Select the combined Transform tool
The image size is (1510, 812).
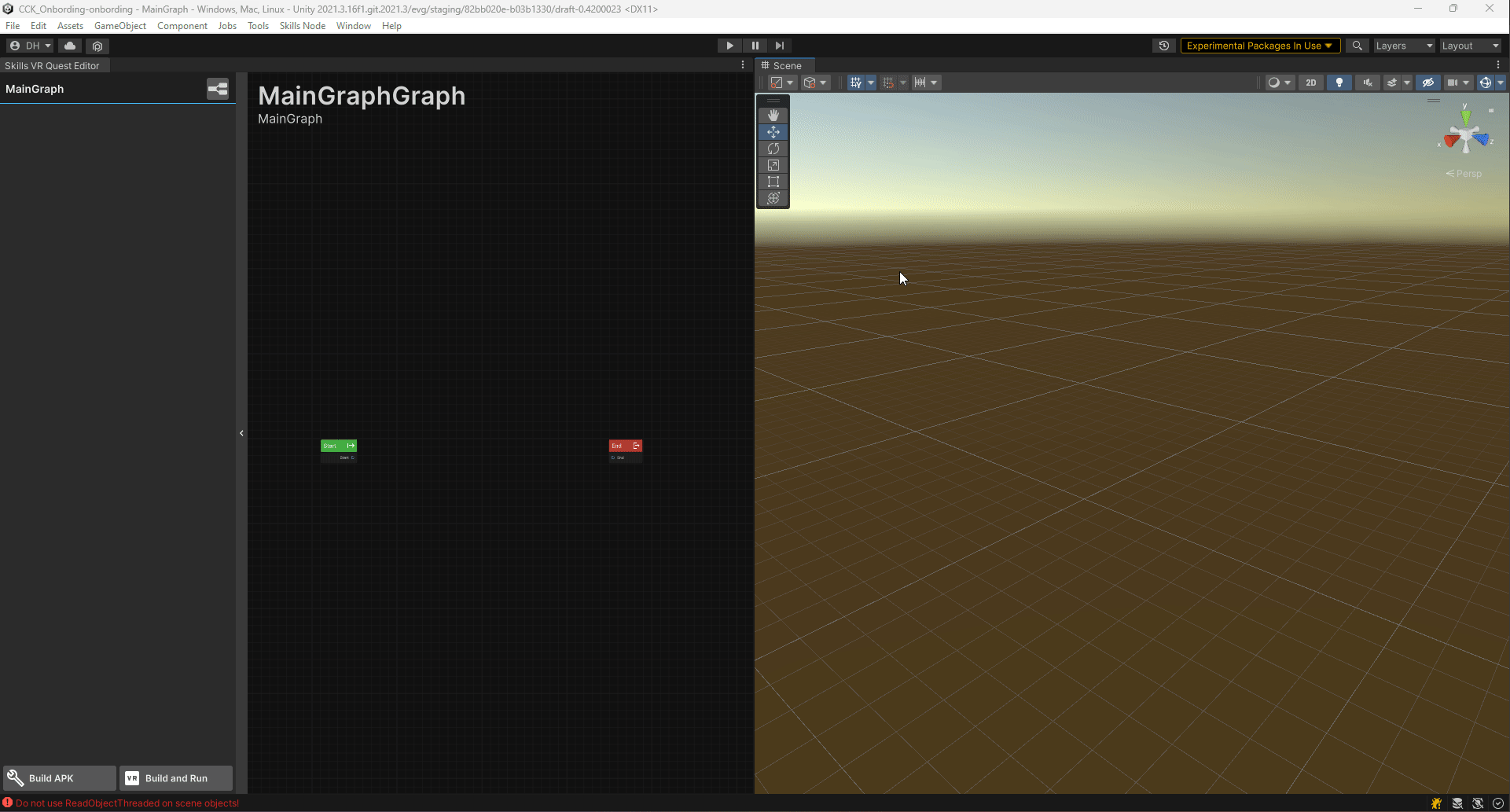coord(773,198)
